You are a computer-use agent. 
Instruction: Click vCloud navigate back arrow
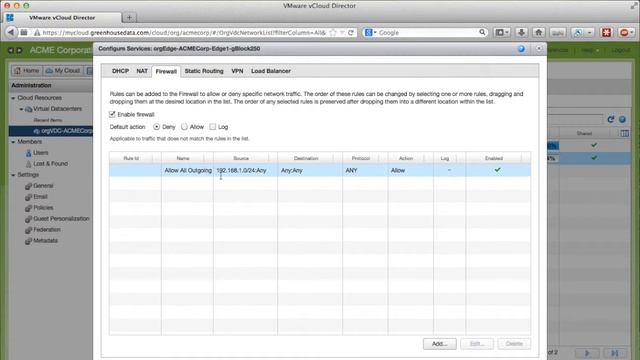(x=11, y=50)
